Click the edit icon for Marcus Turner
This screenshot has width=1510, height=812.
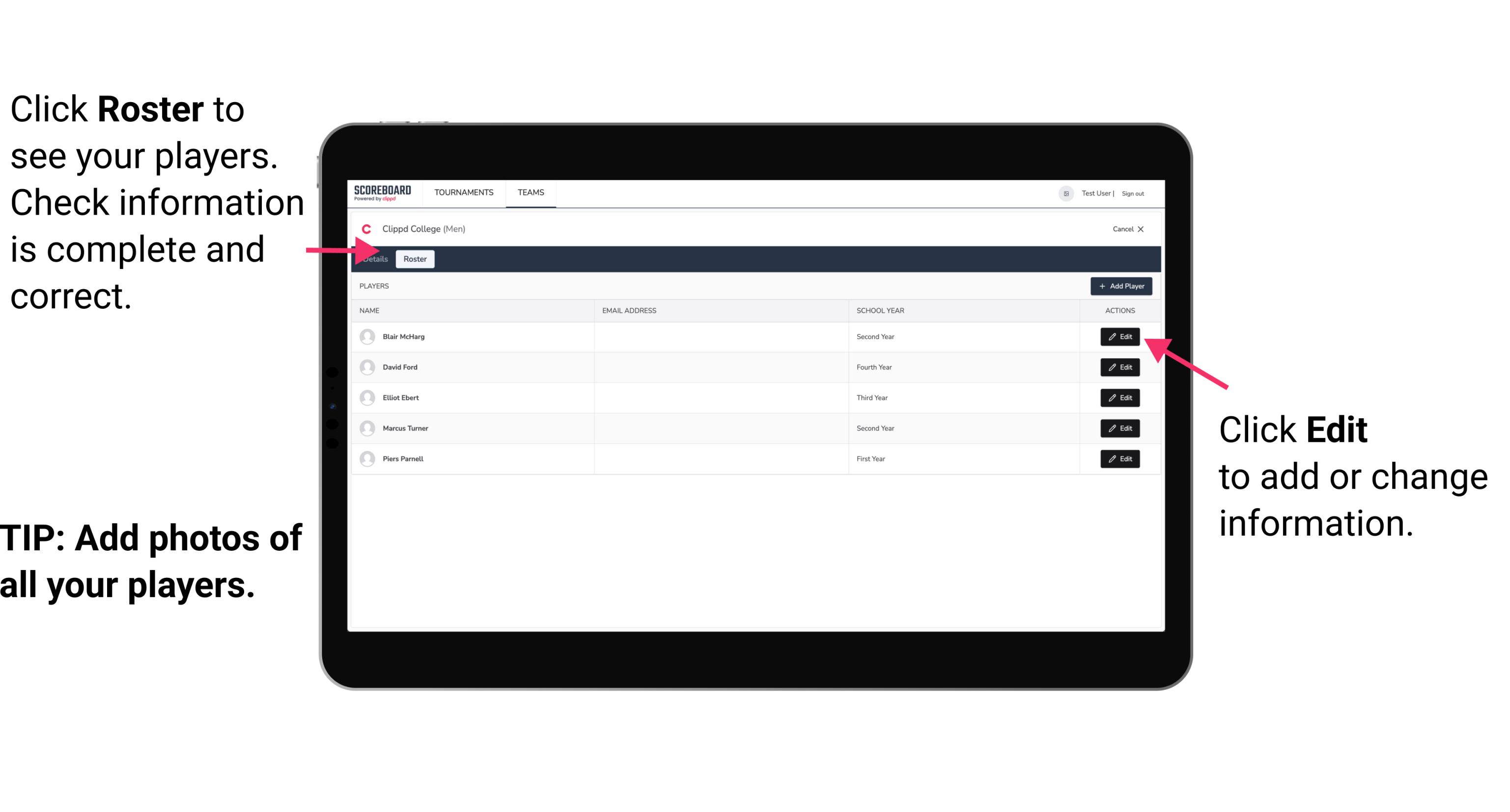click(1119, 428)
